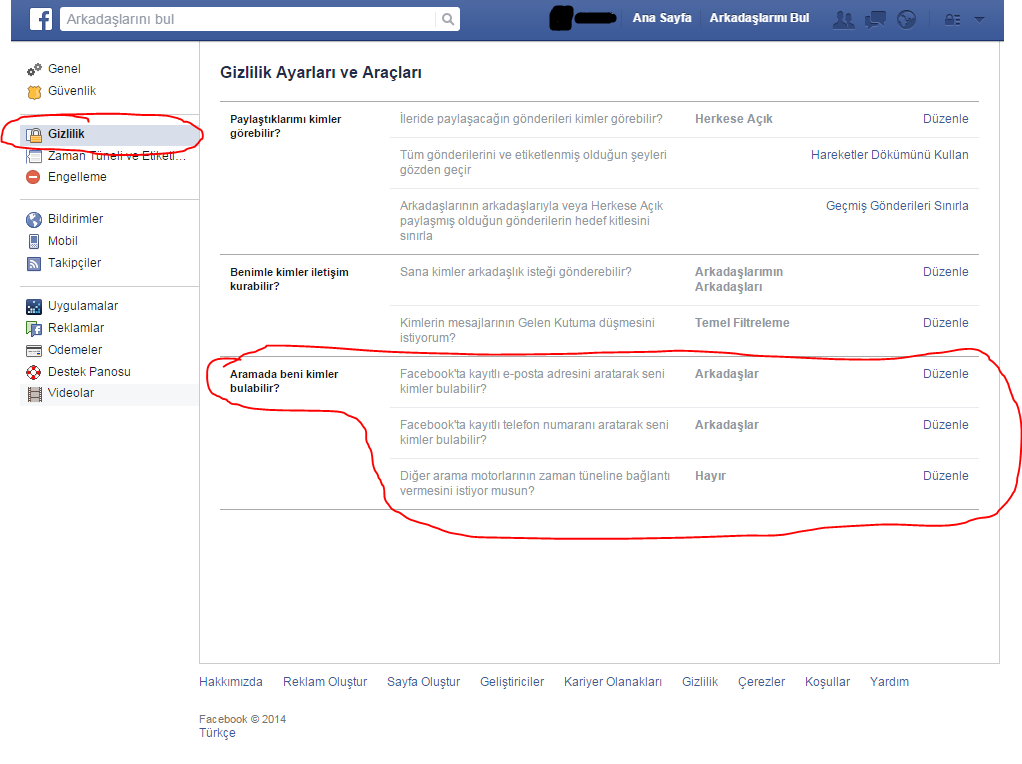The height and width of the screenshot is (764, 1022).
Task: Edit Temel Filtreleme inbox setting
Action: (945, 323)
